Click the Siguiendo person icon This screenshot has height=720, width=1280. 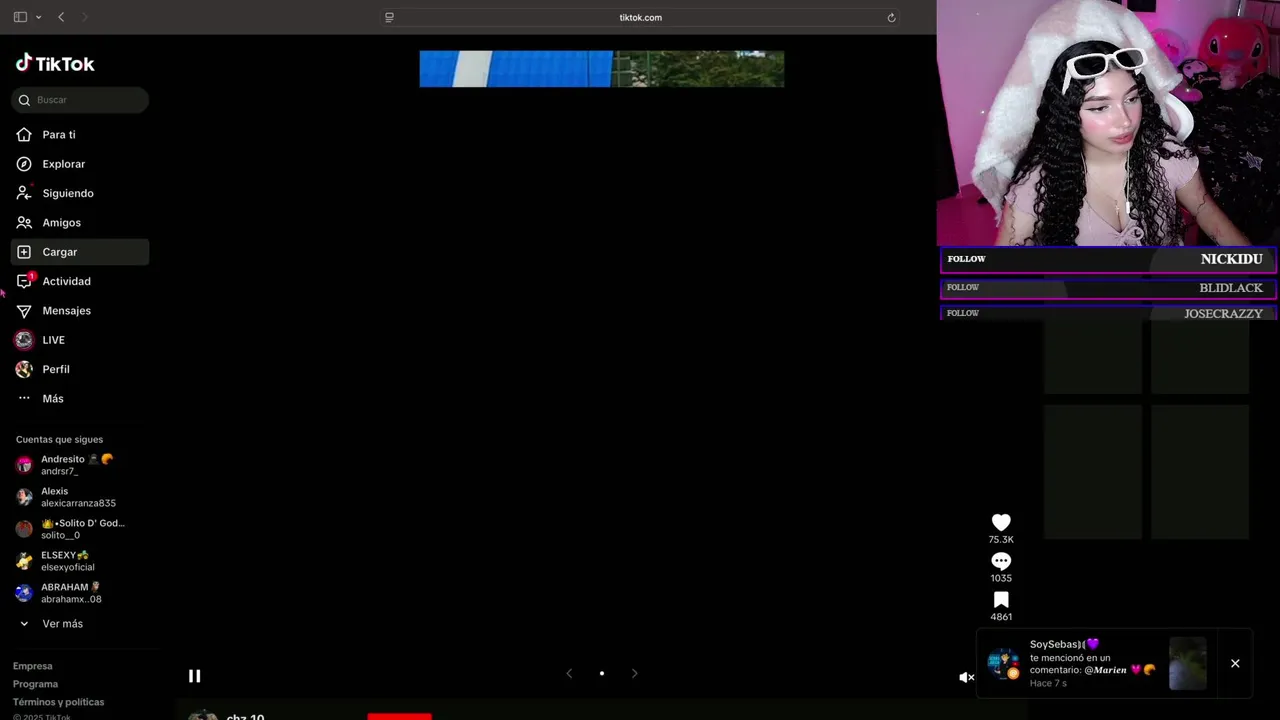tap(24, 193)
